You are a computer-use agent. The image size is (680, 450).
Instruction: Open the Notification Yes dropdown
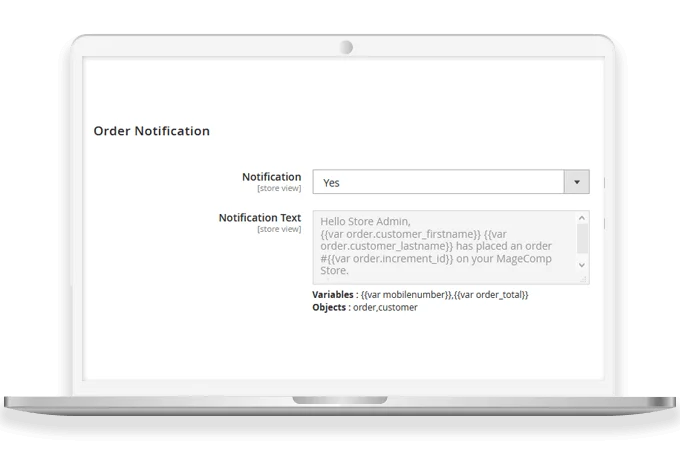[451, 182]
